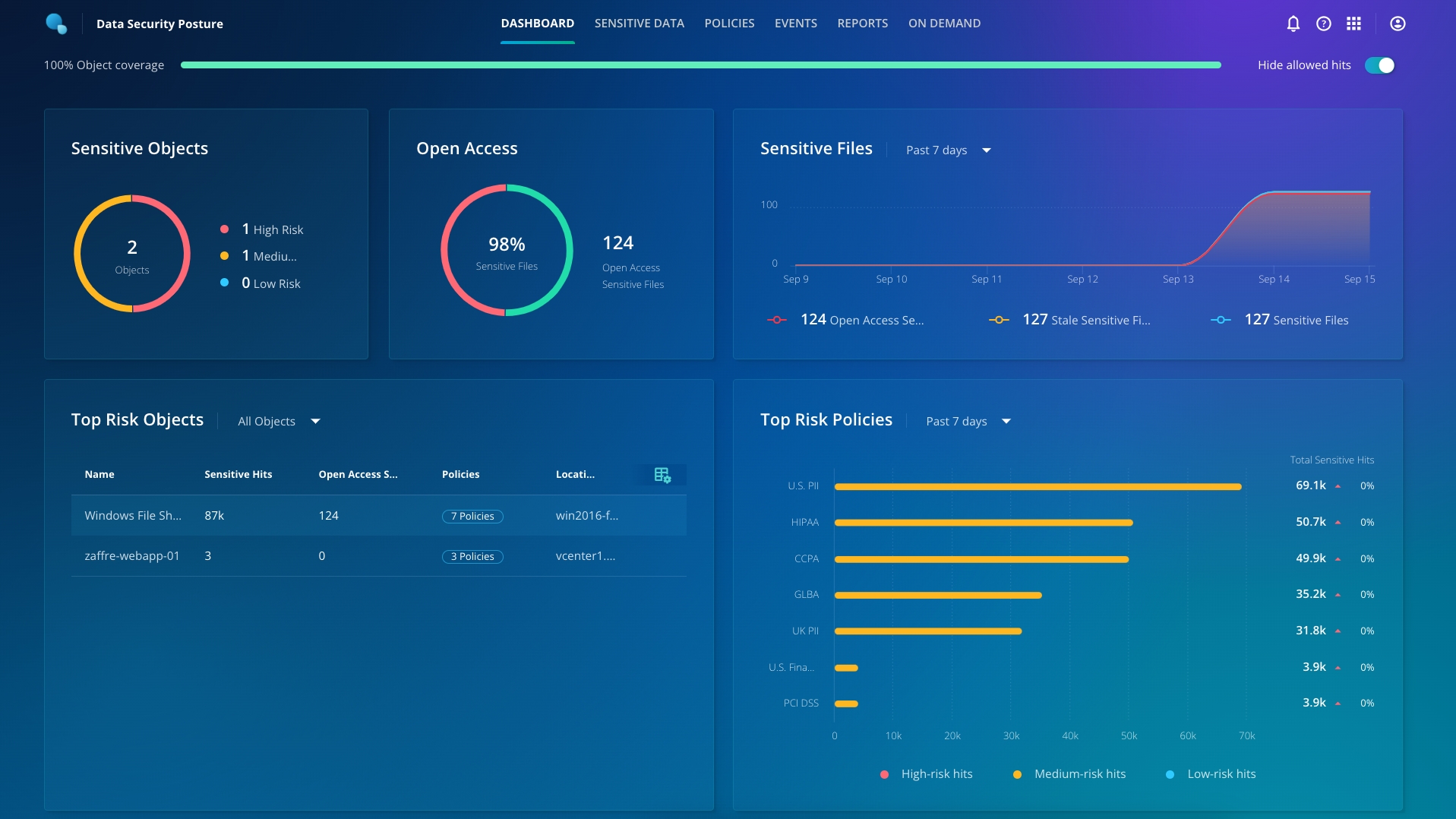The width and height of the screenshot is (1456, 819).
Task: Open the notifications bell
Action: tap(1293, 24)
